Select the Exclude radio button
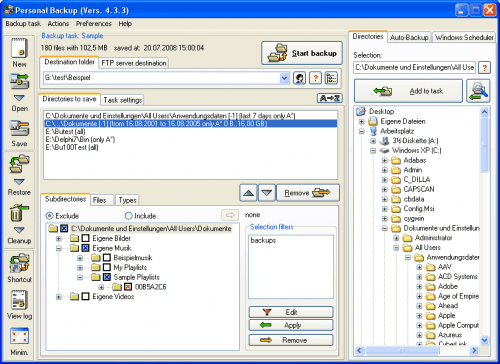Image resolution: width=500 pixels, height=364 pixels. click(49, 216)
